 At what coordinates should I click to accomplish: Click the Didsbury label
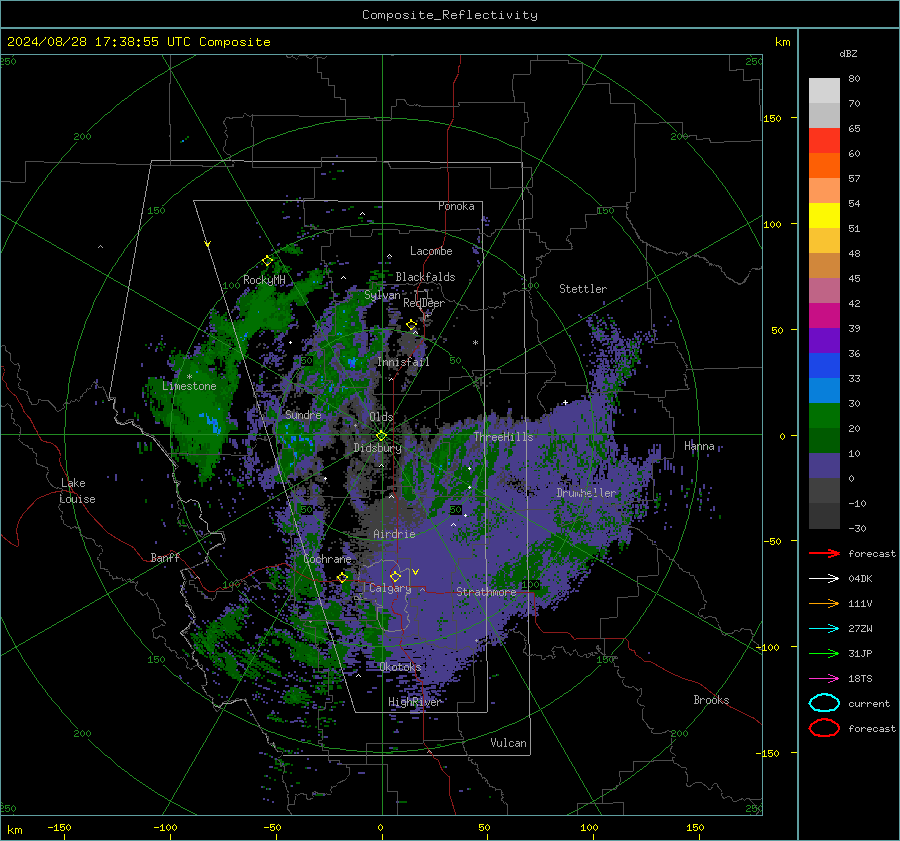tap(377, 448)
